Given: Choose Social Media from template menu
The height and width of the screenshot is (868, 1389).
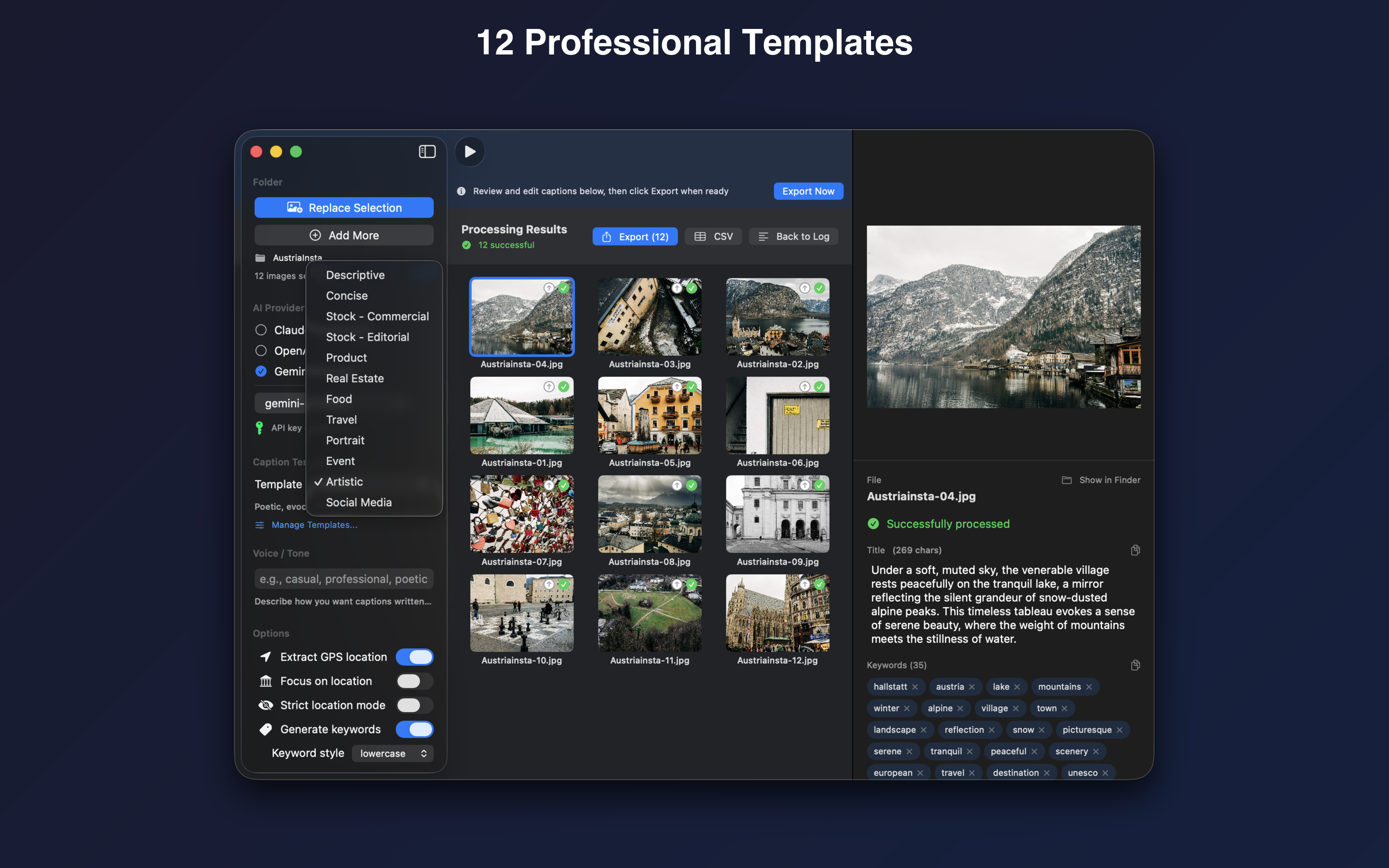Looking at the screenshot, I should point(359,502).
